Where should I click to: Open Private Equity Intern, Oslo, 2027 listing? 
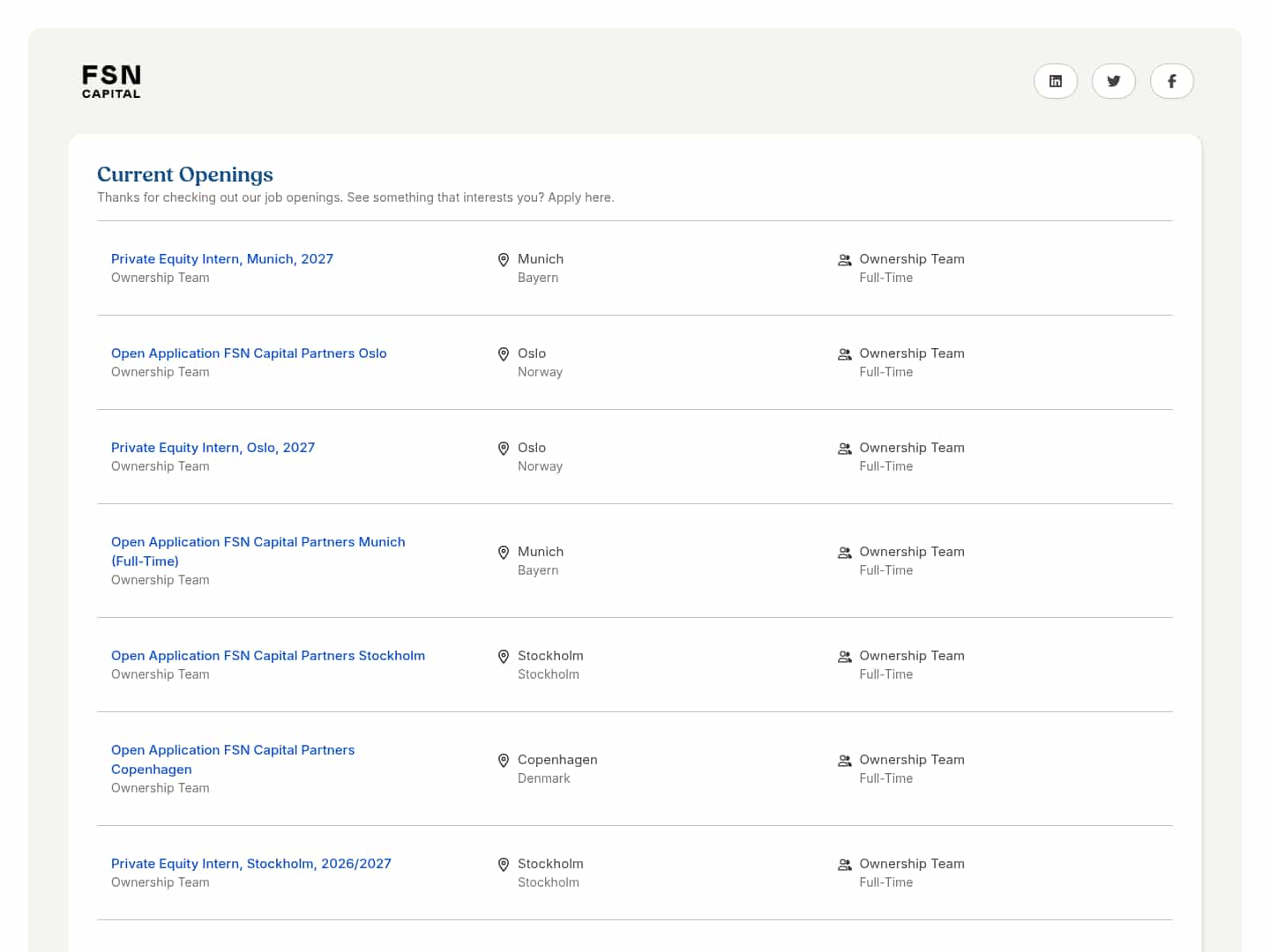tap(213, 448)
